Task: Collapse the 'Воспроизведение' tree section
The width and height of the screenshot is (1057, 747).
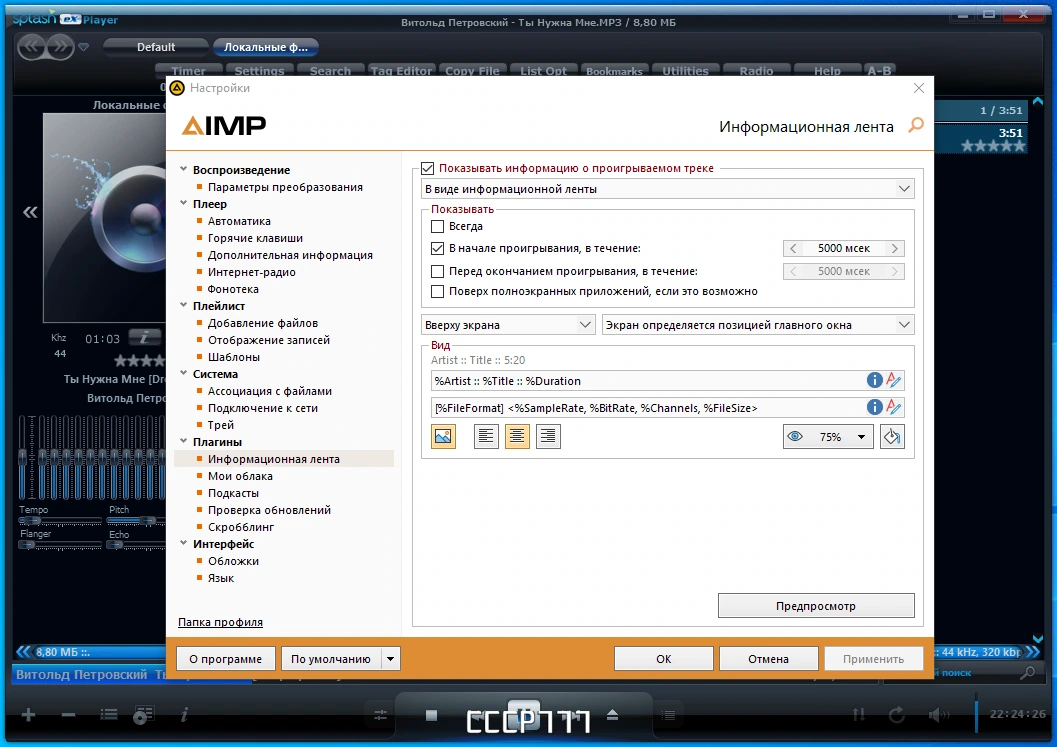Action: pos(183,169)
